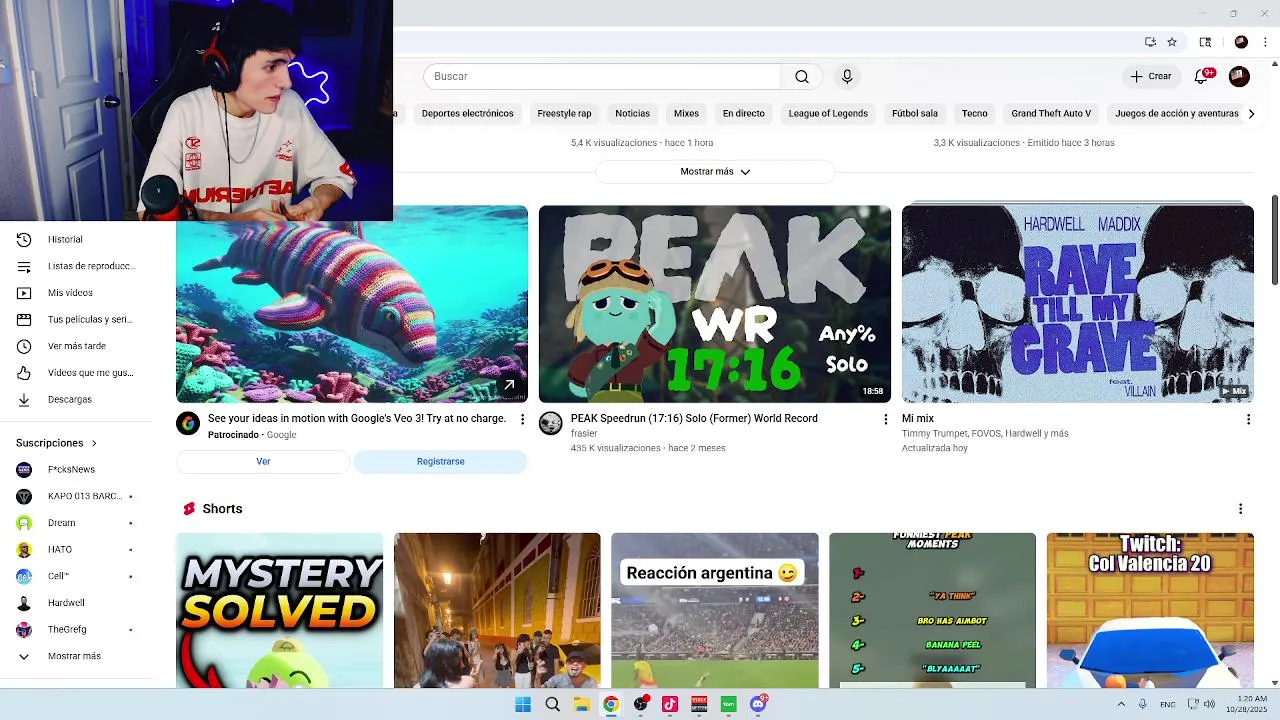Screen dimensions: 1280x720
Task: Play Rave Till My Grave mix thumbnail
Action: (1078, 304)
